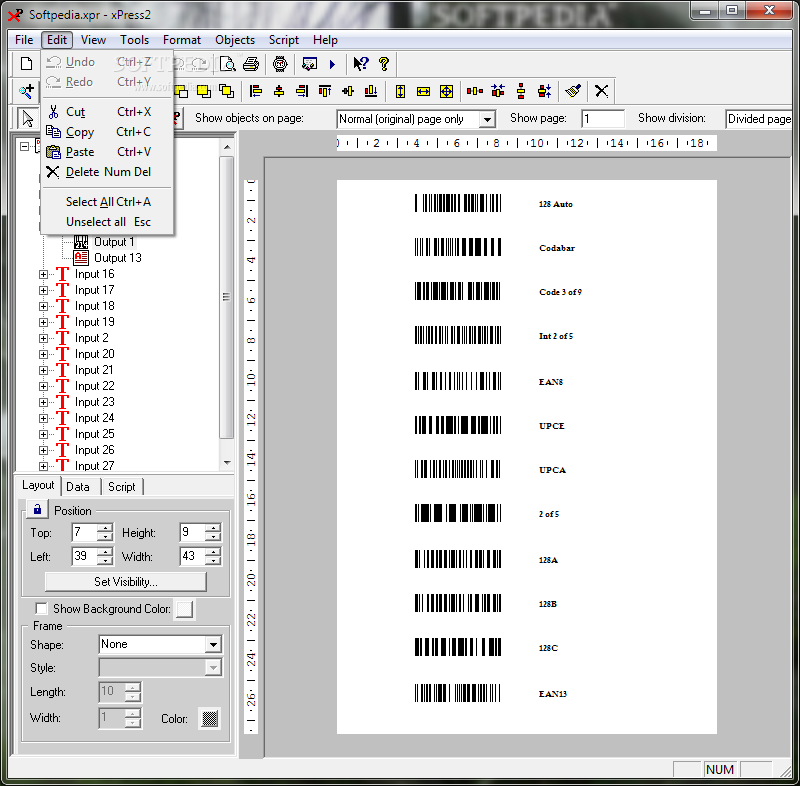Image resolution: width=800 pixels, height=786 pixels.
Task: Decrease the Width position value
Action: tap(213, 561)
